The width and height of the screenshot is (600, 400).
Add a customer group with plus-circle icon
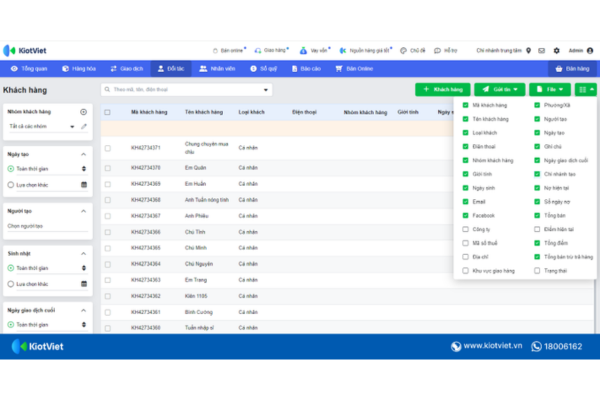(x=83, y=112)
